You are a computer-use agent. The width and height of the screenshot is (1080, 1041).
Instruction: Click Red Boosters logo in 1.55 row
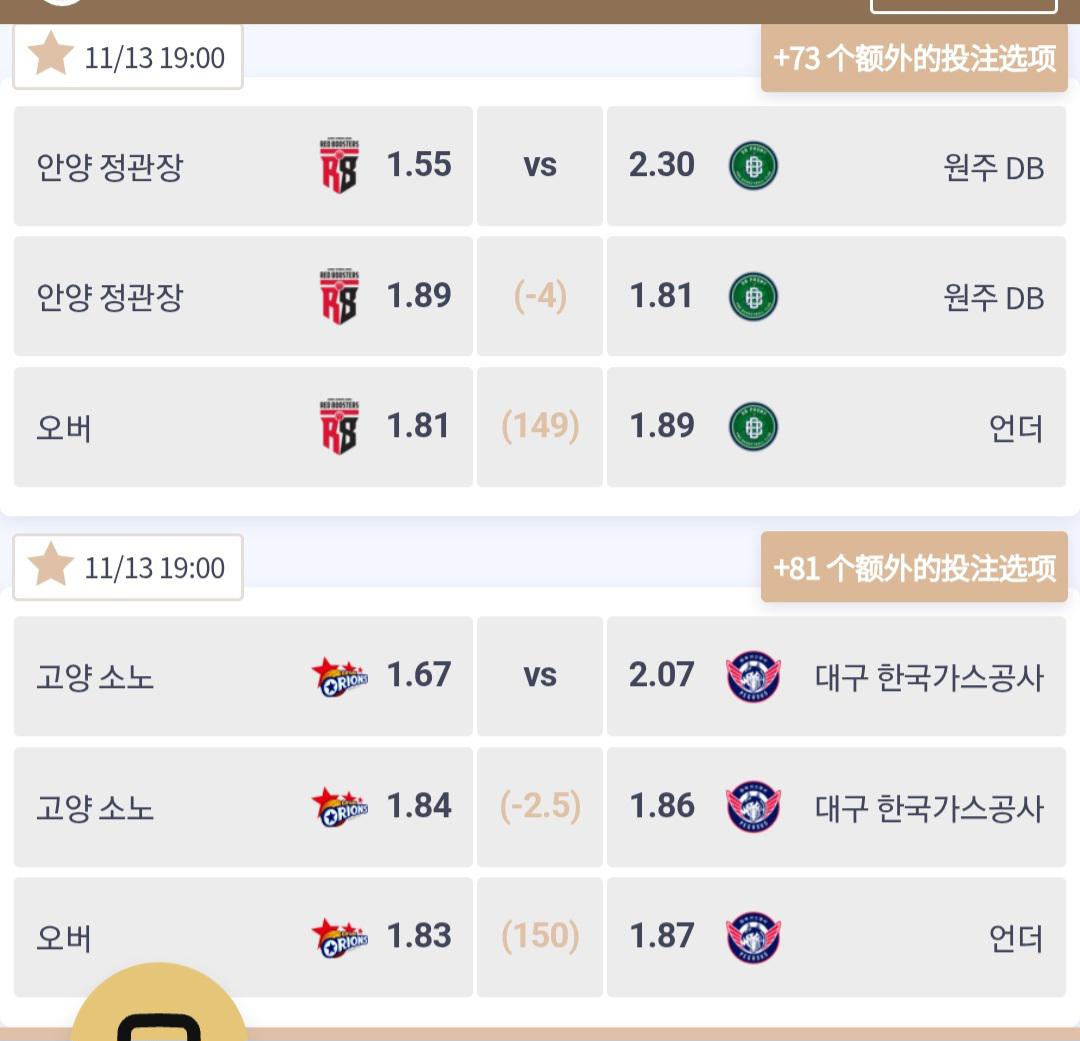[339, 166]
